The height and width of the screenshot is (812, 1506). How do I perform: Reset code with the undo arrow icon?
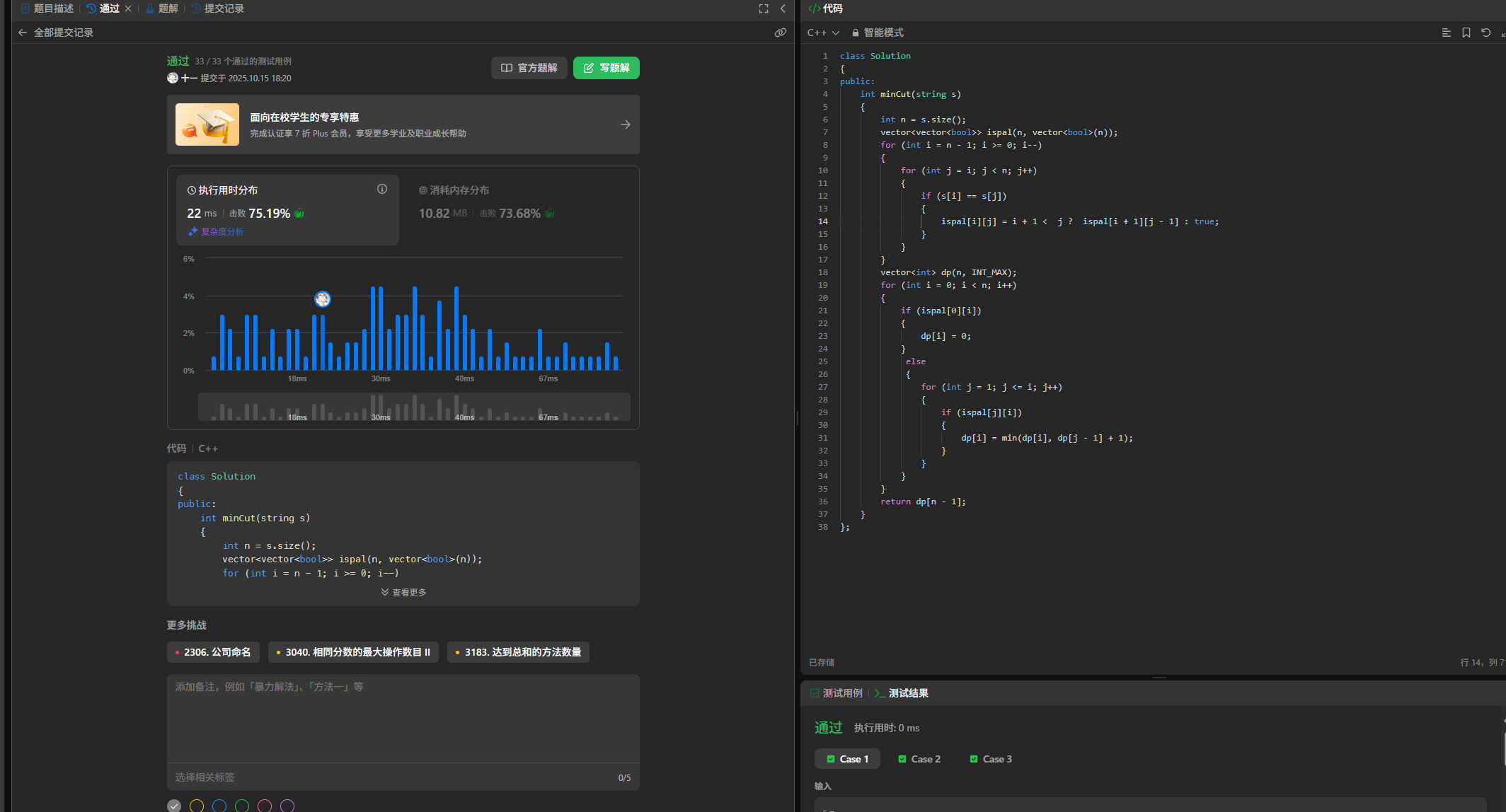[x=1485, y=33]
